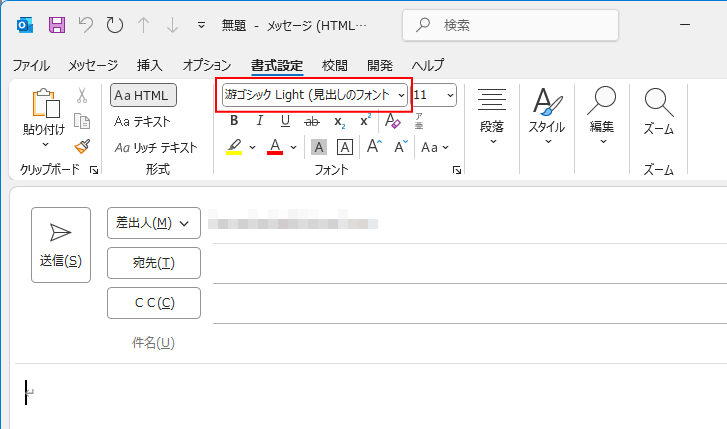Image resolution: width=727 pixels, height=429 pixels.
Task: Click the Outlook app icon in title bar
Action: click(25, 25)
